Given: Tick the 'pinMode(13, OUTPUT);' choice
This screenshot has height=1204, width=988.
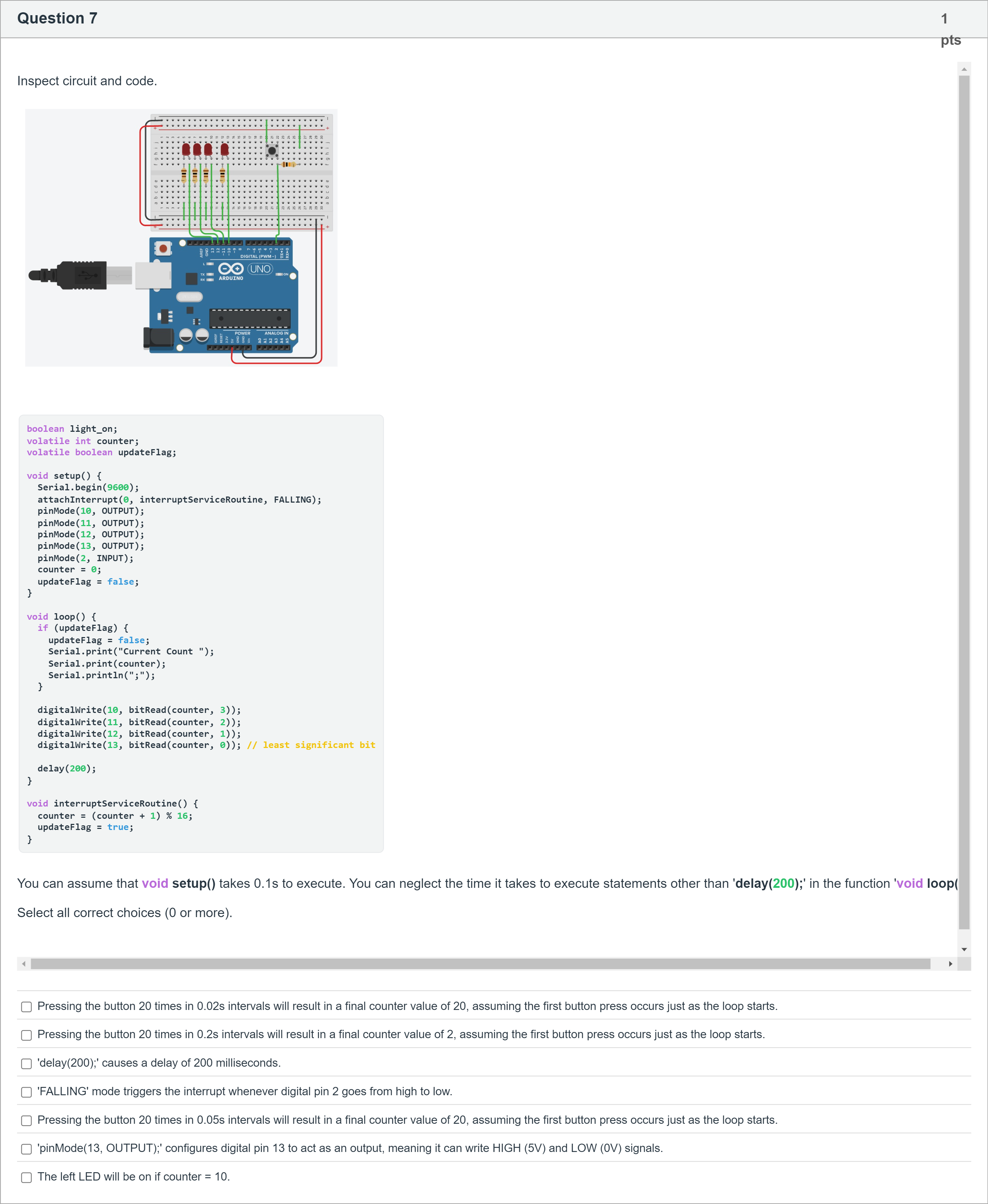Looking at the screenshot, I should [x=26, y=1149].
